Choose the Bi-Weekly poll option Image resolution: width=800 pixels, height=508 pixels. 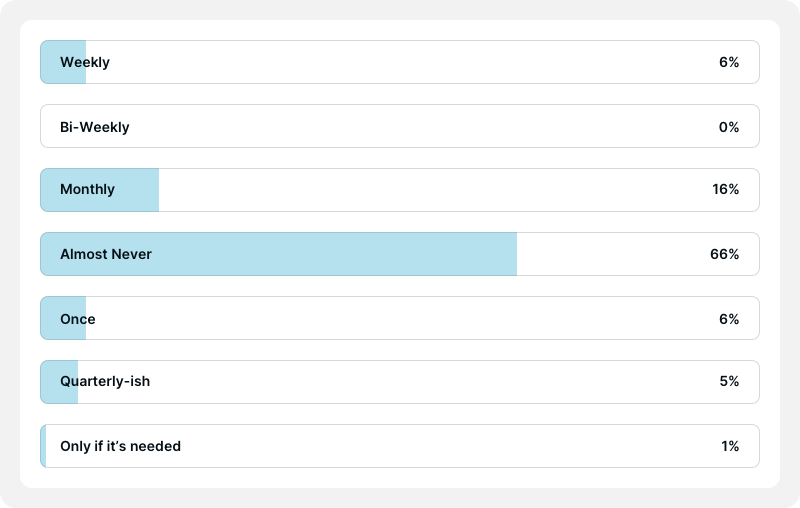point(399,126)
